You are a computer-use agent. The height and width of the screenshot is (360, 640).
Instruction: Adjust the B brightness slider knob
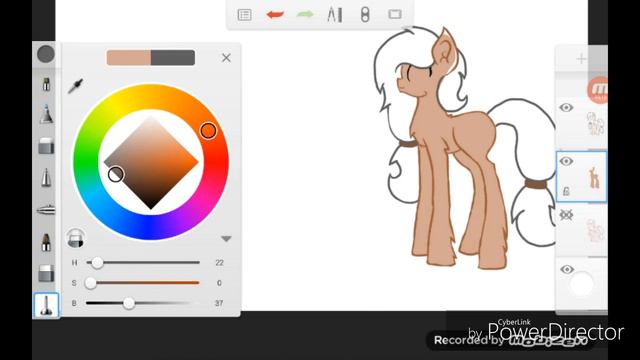point(129,303)
